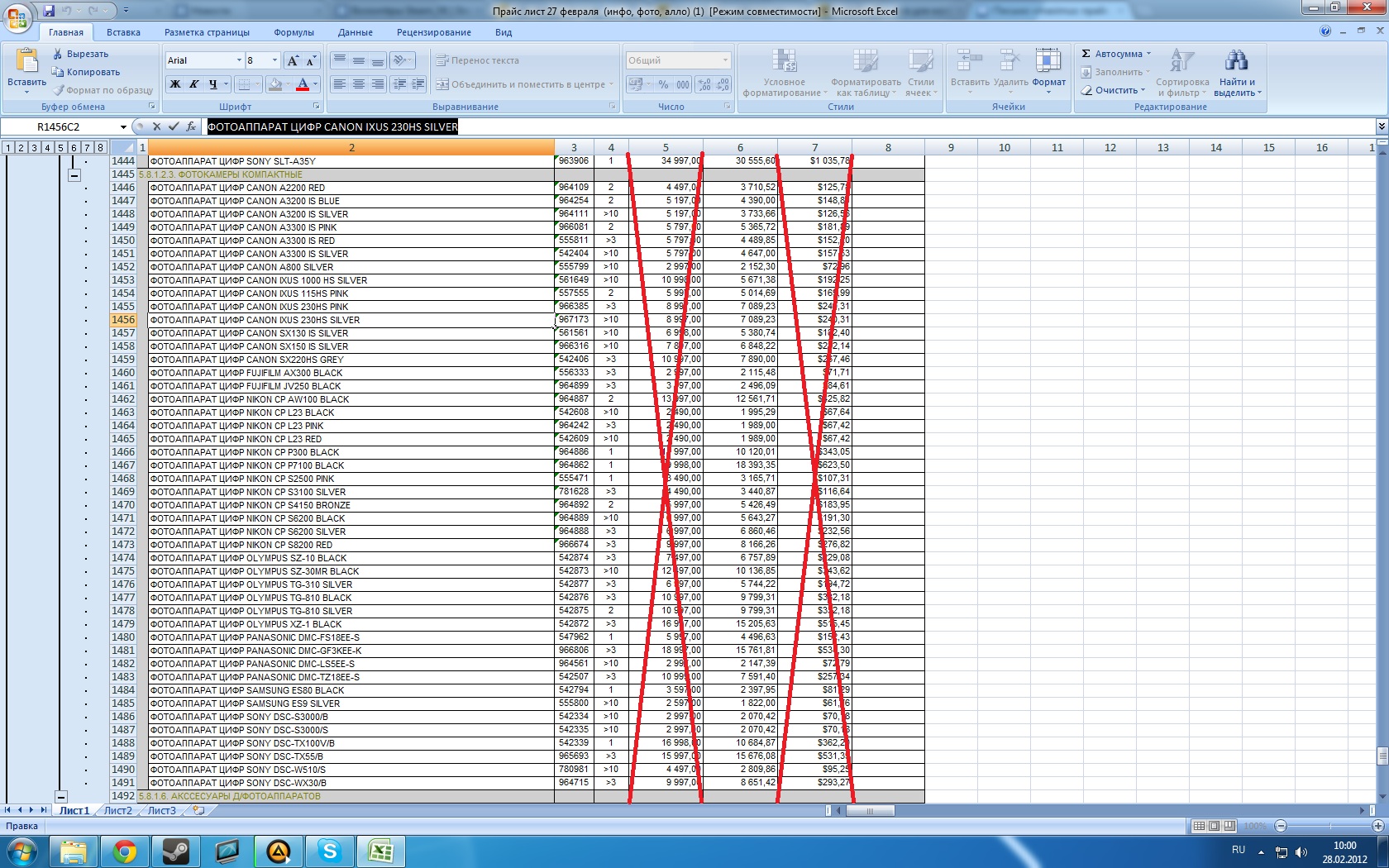1389x868 pixels.
Task: Switch to Page Layout view in status bar
Action: pos(1214,826)
